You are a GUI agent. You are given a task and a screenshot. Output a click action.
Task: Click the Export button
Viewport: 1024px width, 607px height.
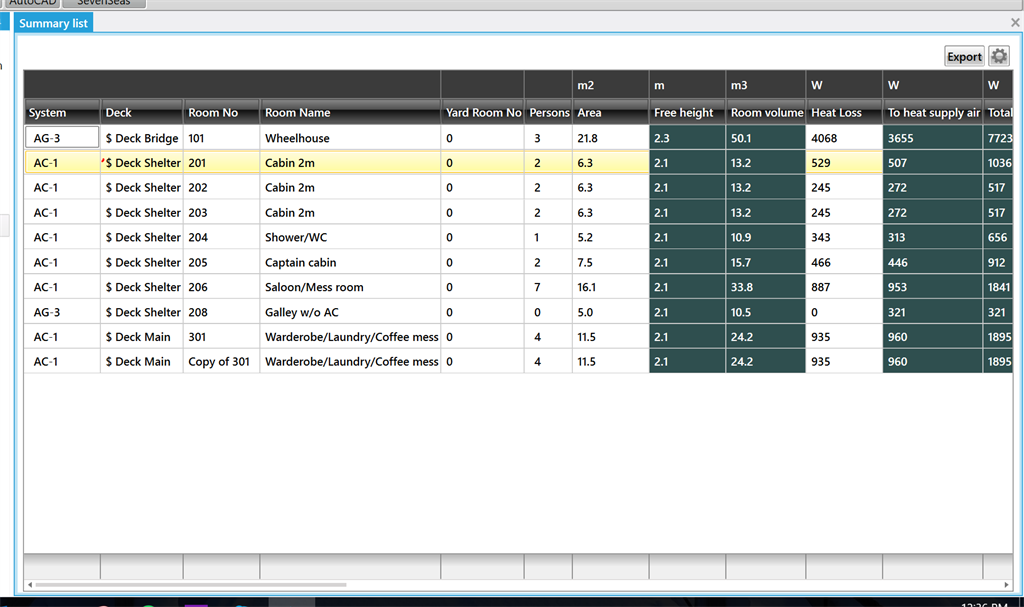pos(964,56)
